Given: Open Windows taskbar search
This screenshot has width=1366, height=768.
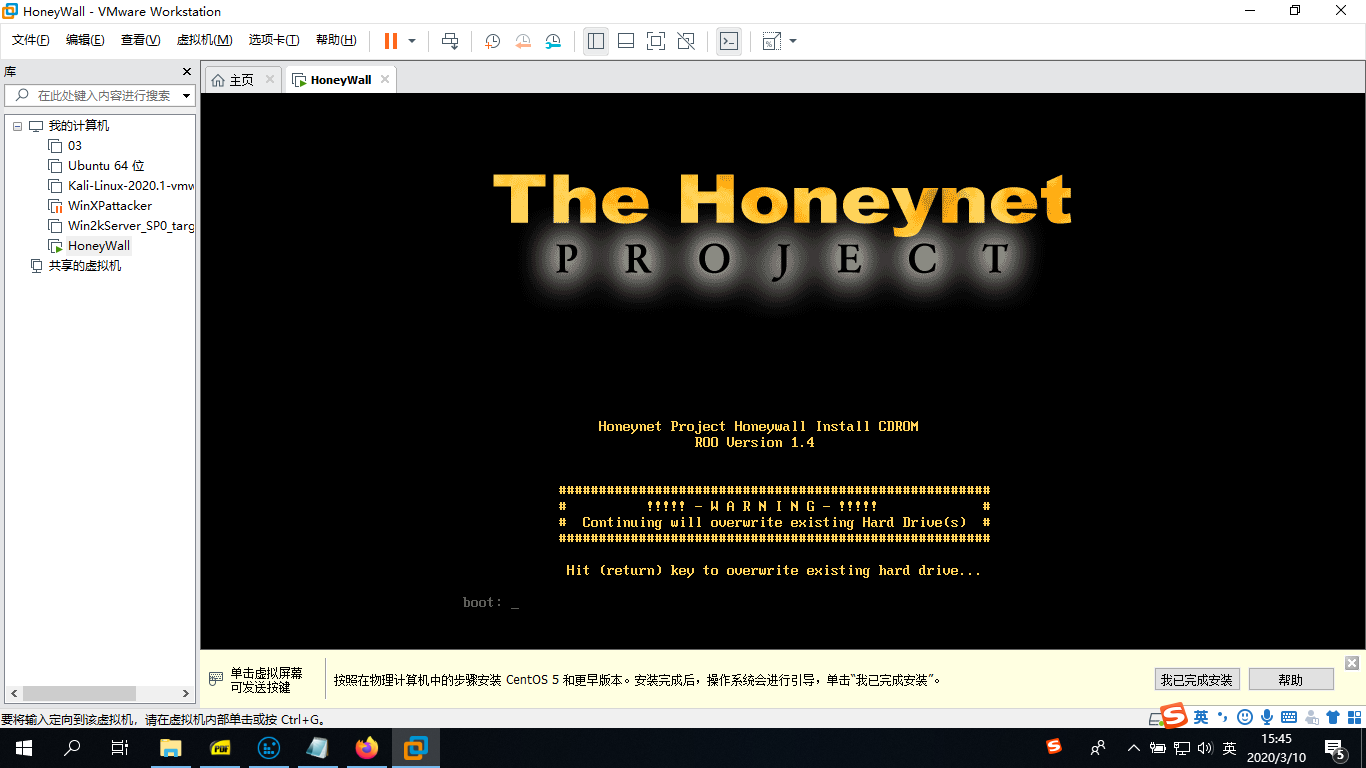Looking at the screenshot, I should (x=72, y=748).
